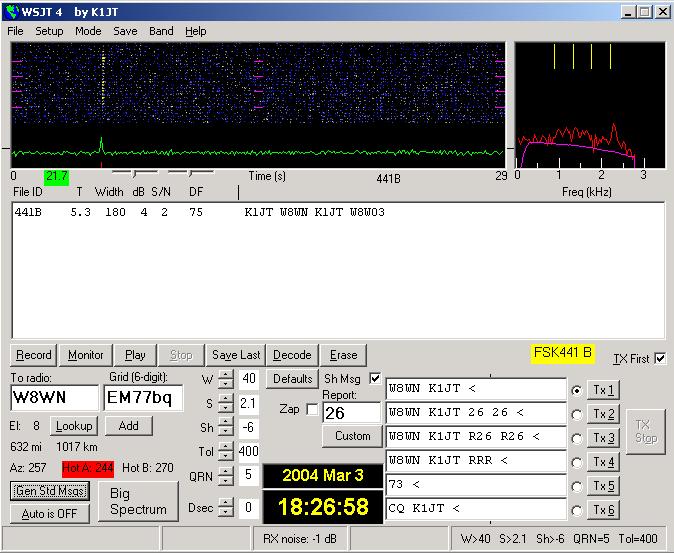Increase the W value with its up arrow
Image resolution: width=674 pixels, height=553 pixels.
(x=226, y=375)
